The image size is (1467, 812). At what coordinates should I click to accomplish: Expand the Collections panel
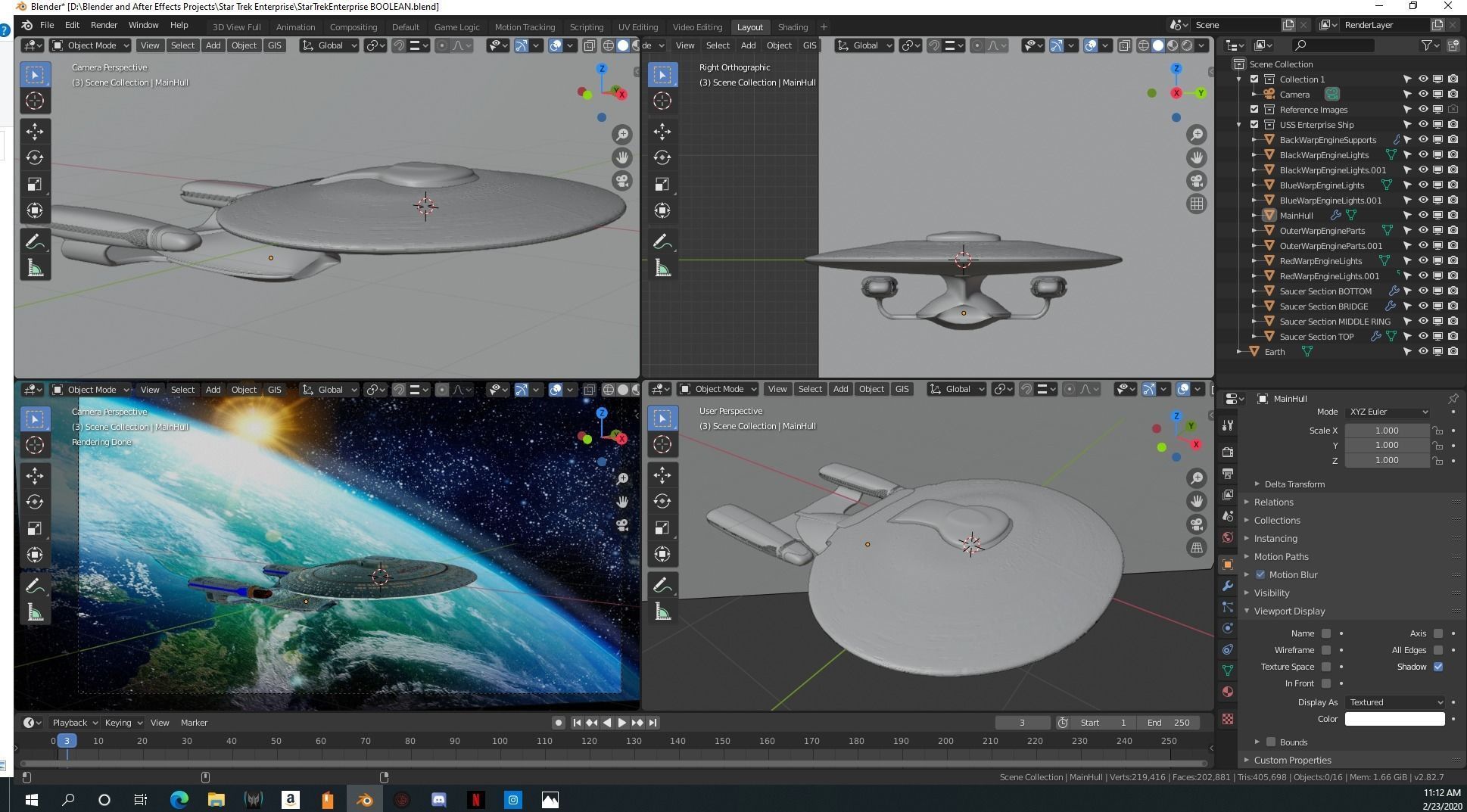point(1276,521)
